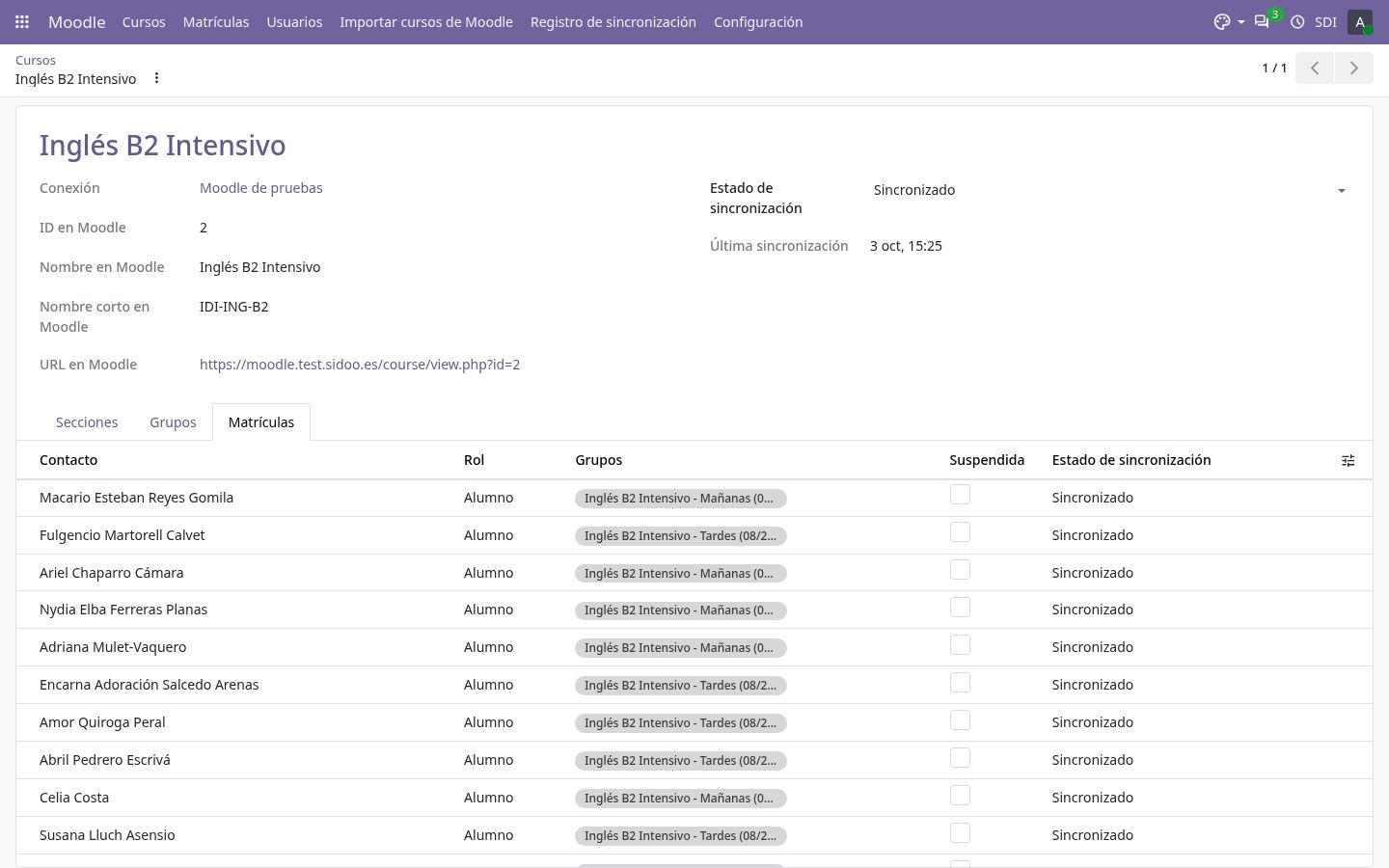Toggle Suspendida for Fulgencio Martorell Calvet
1389x868 pixels.
click(960, 532)
